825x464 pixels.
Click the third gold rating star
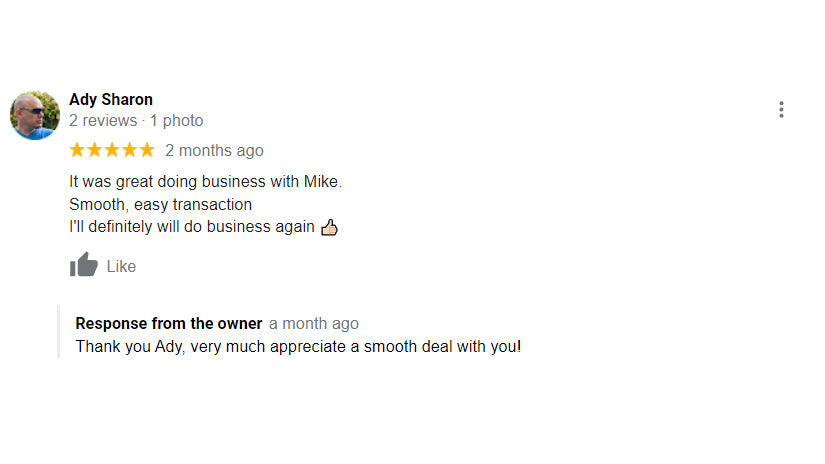(112, 150)
